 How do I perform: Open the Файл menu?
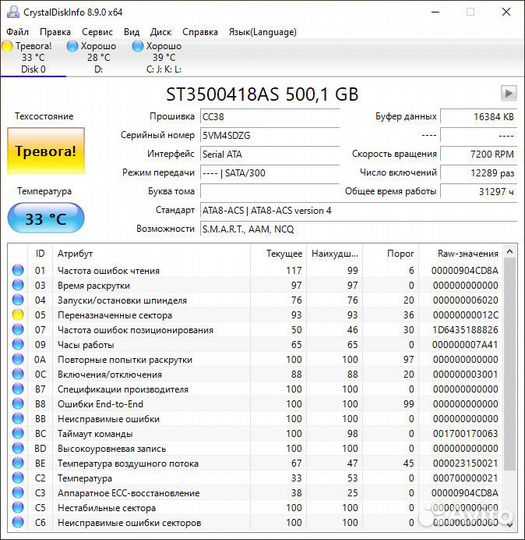[18, 32]
